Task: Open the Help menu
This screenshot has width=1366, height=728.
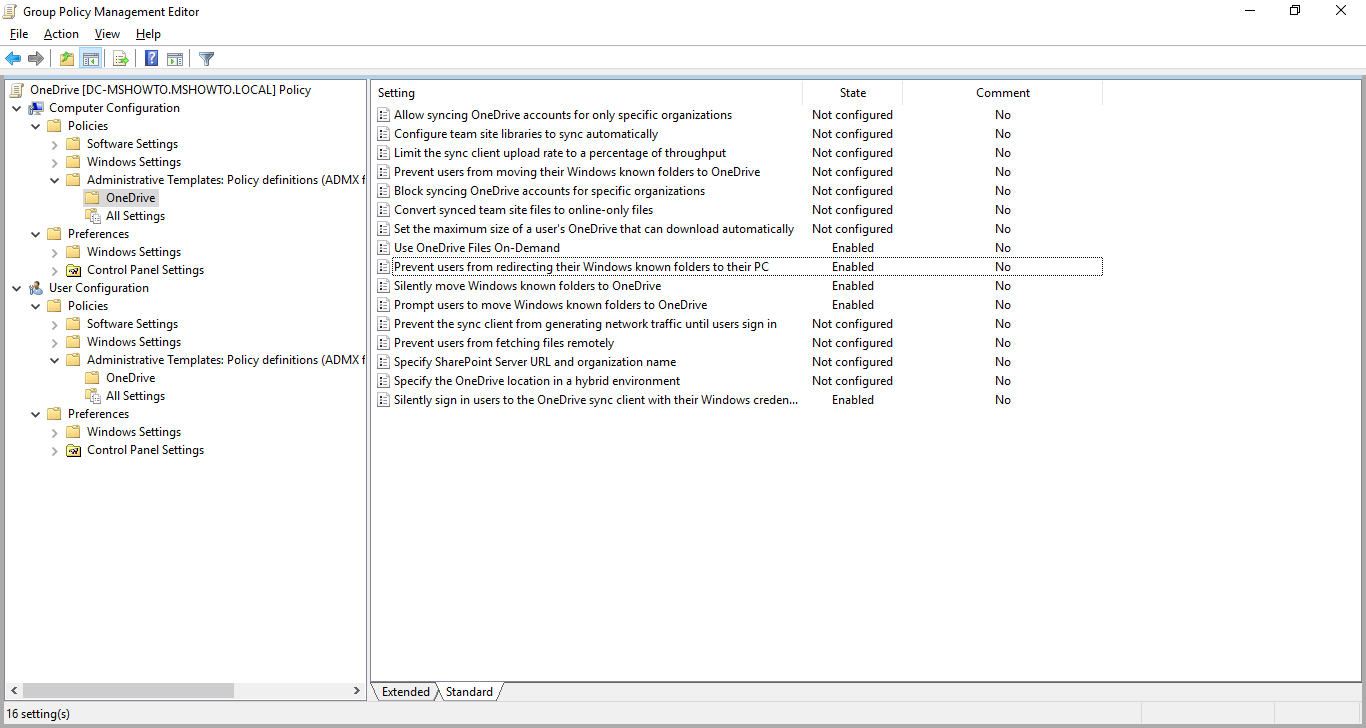Action: [x=148, y=34]
